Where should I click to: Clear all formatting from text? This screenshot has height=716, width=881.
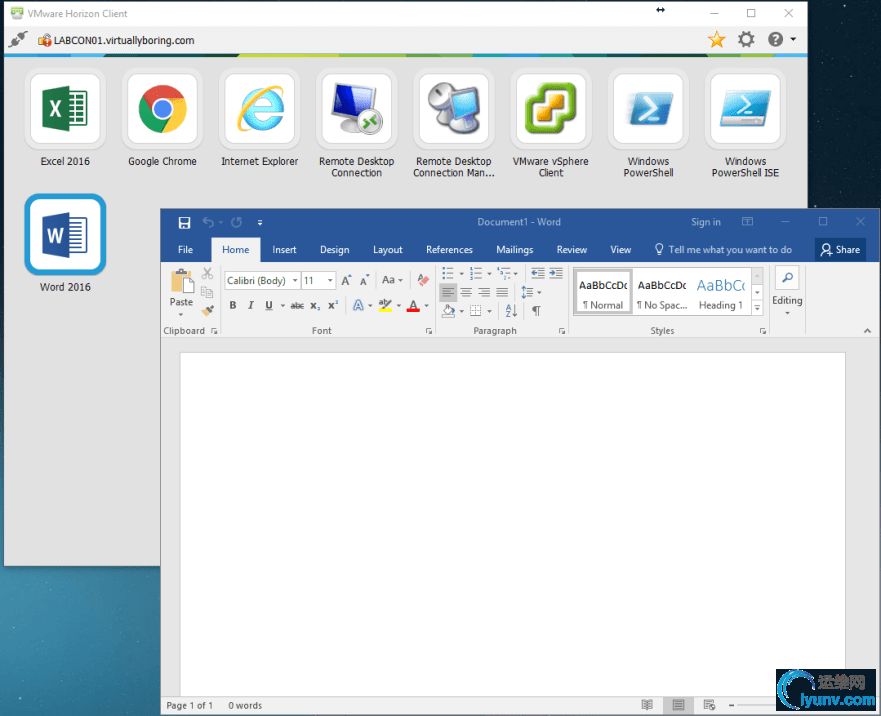[423, 280]
